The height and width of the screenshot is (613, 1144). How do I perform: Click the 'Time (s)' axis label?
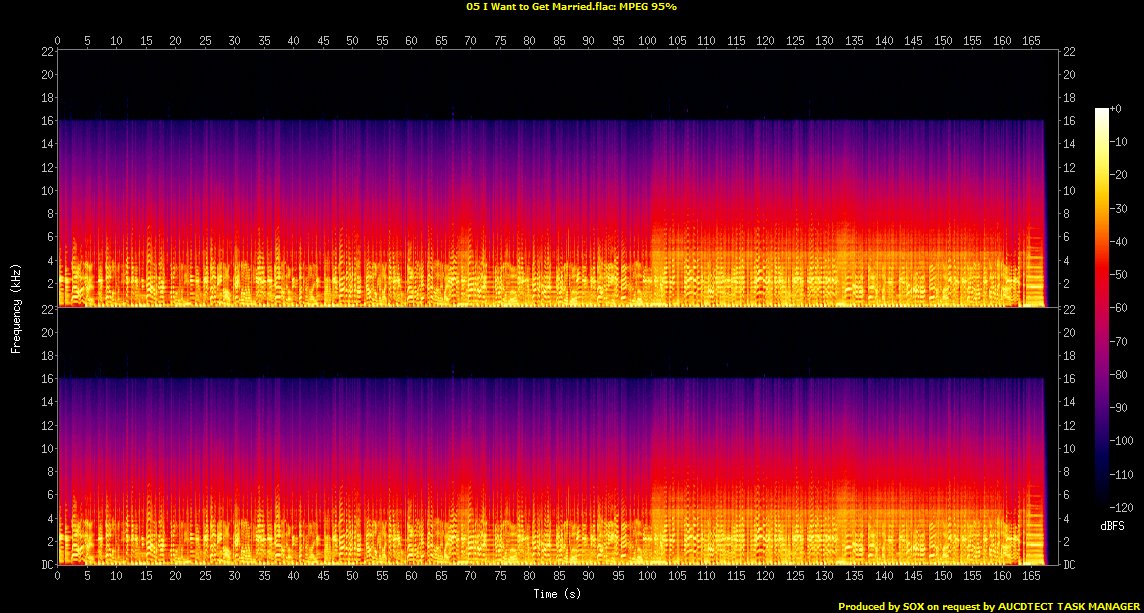[558, 594]
